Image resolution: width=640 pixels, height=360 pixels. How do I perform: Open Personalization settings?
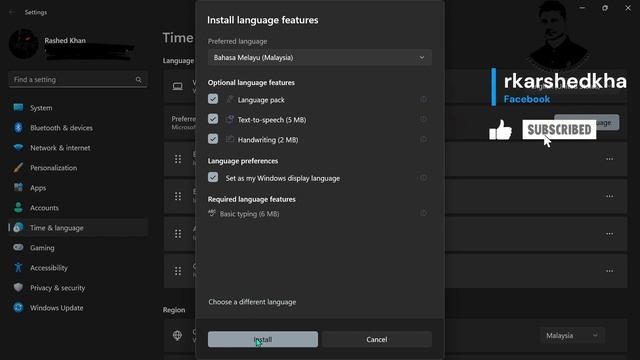point(78,168)
